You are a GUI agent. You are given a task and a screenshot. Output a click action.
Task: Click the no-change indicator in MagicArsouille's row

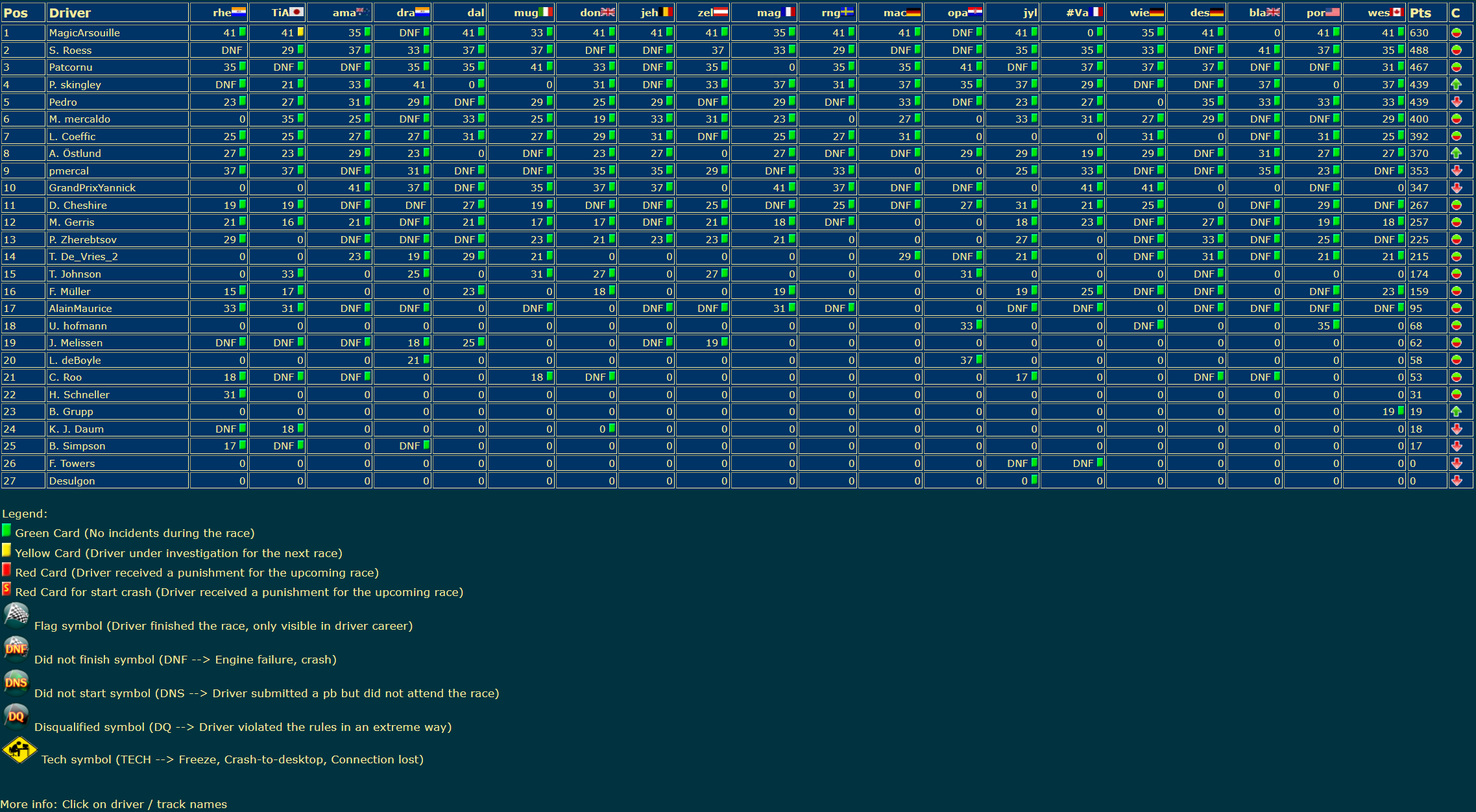coord(1457,32)
